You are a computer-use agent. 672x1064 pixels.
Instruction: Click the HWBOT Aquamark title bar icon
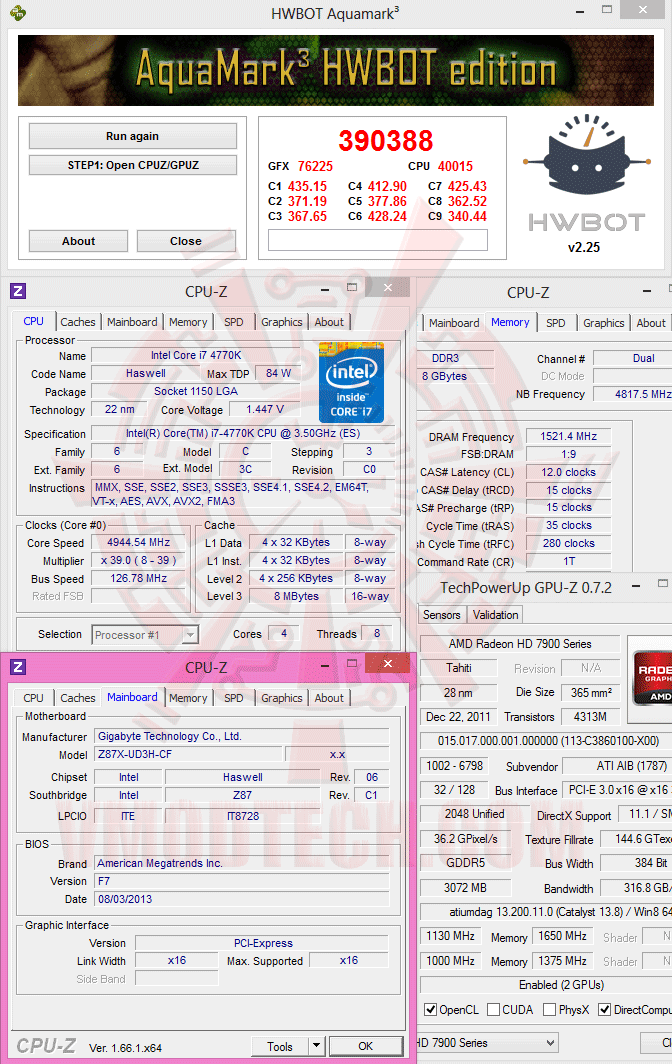(x=17, y=12)
